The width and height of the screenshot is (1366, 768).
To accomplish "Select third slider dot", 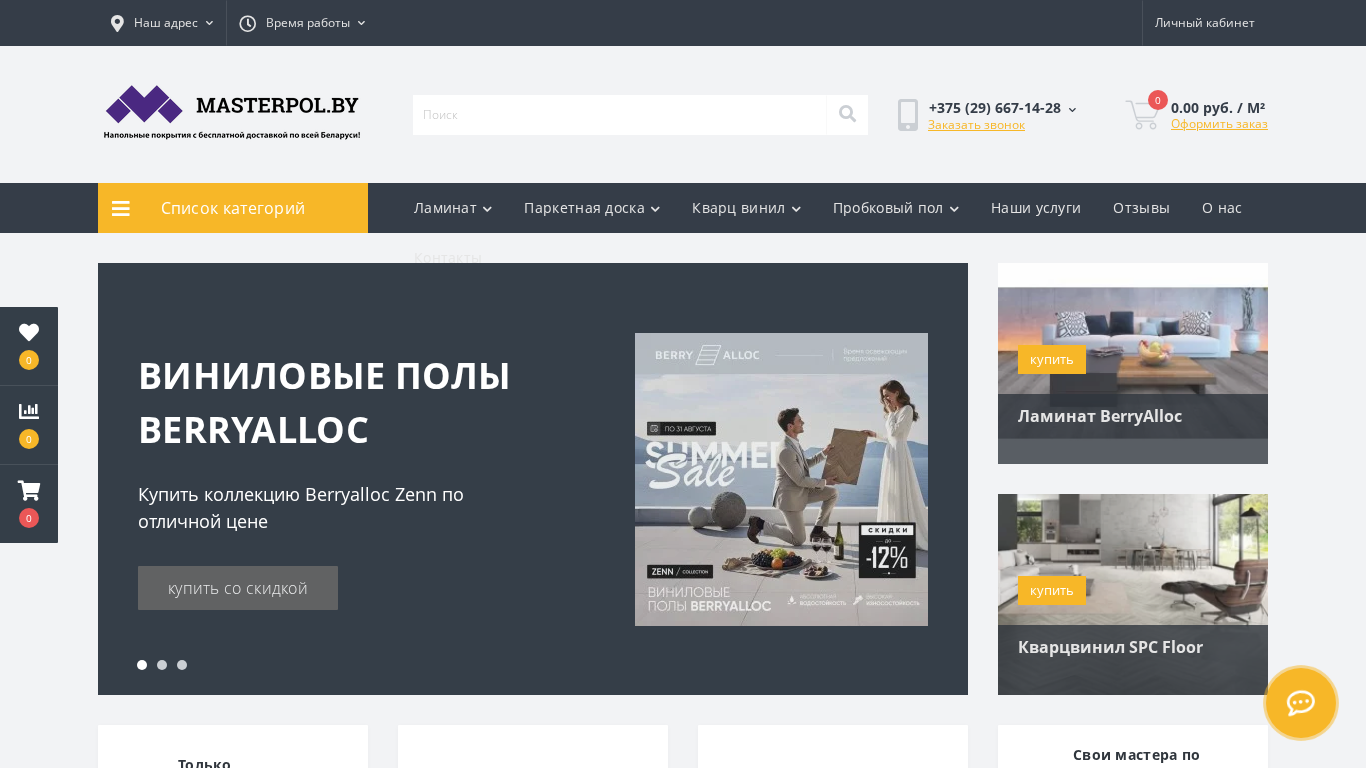I will (182, 665).
